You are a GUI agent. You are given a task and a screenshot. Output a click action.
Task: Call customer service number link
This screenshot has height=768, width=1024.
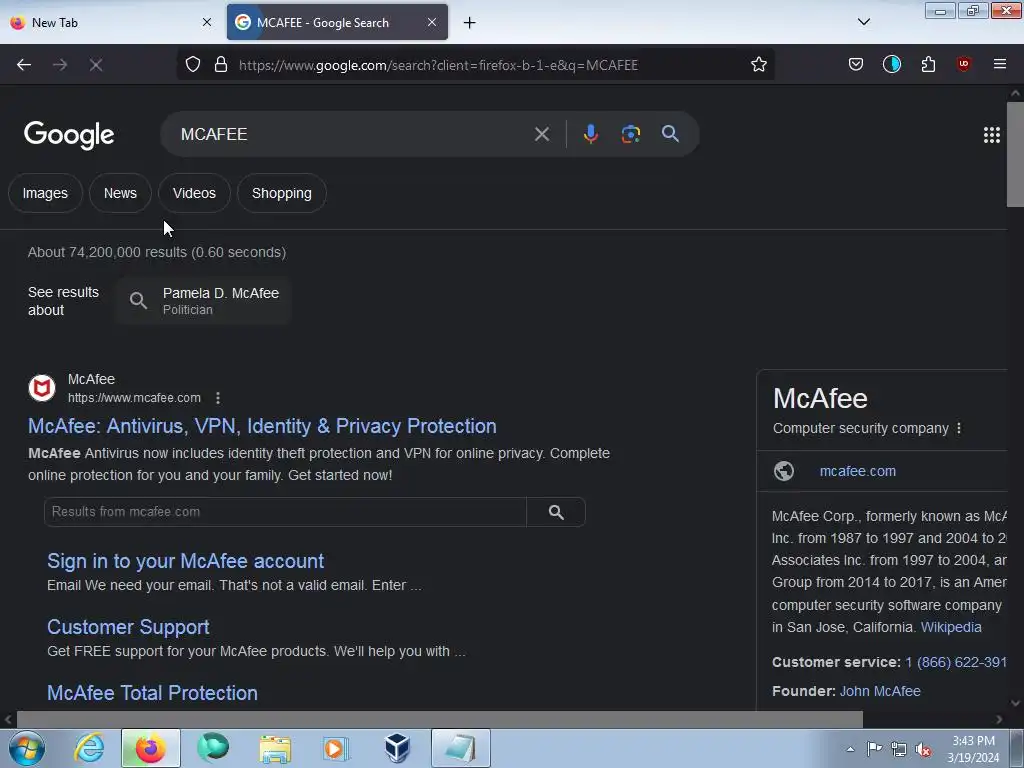pyautogui.click(x=955, y=662)
